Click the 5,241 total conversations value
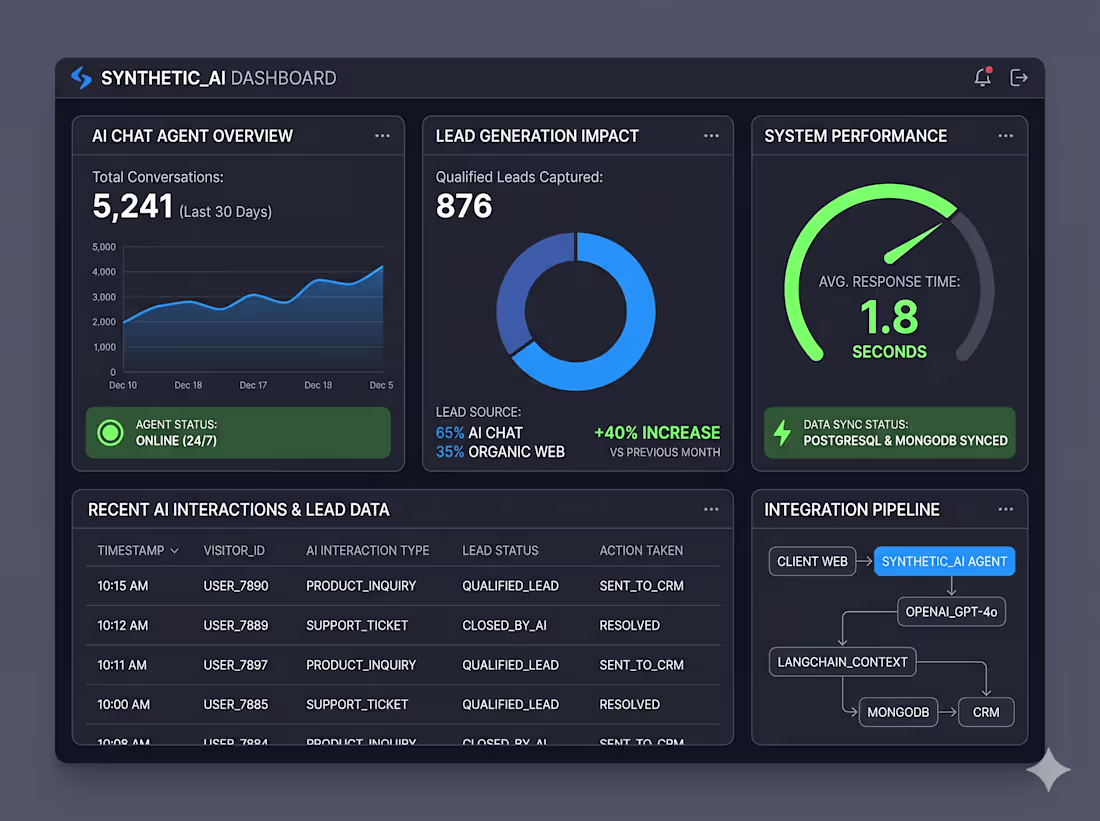1100x821 pixels. click(x=133, y=206)
